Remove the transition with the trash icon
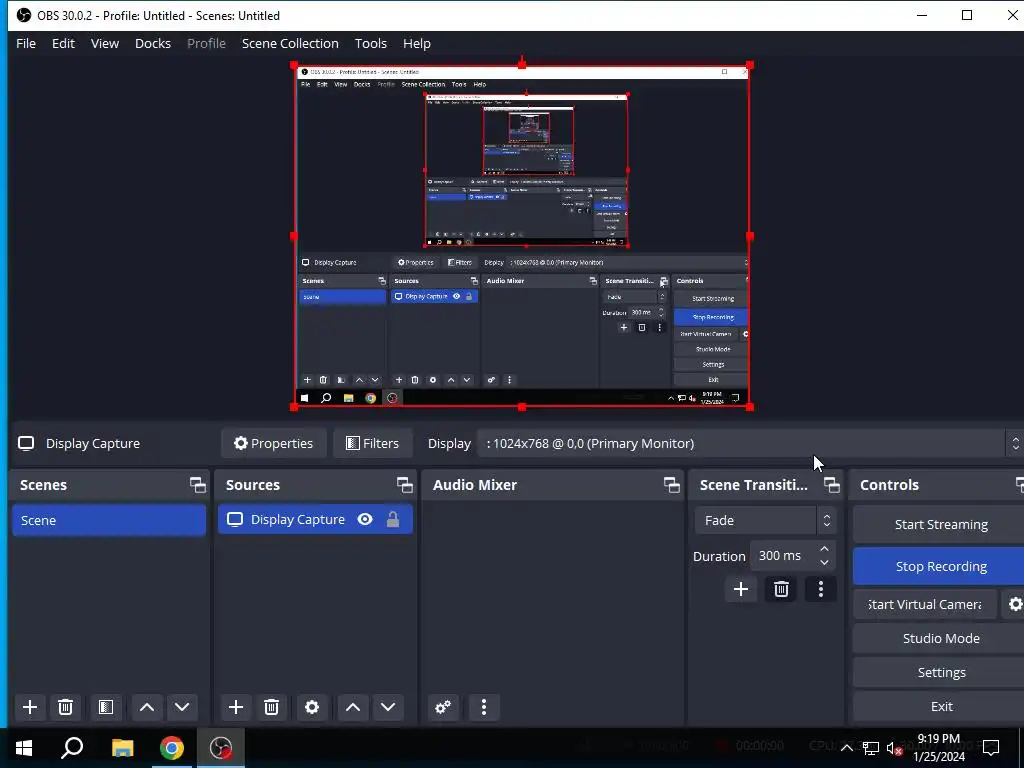Screen dimensions: 1024x768 781,589
